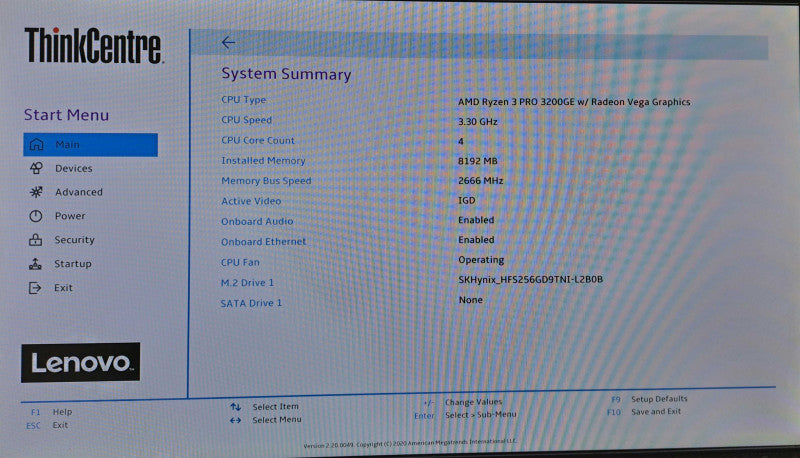This screenshot has height=458, width=800.
Task: Open the Advanced menu label
Action: pyautogui.click(x=79, y=192)
